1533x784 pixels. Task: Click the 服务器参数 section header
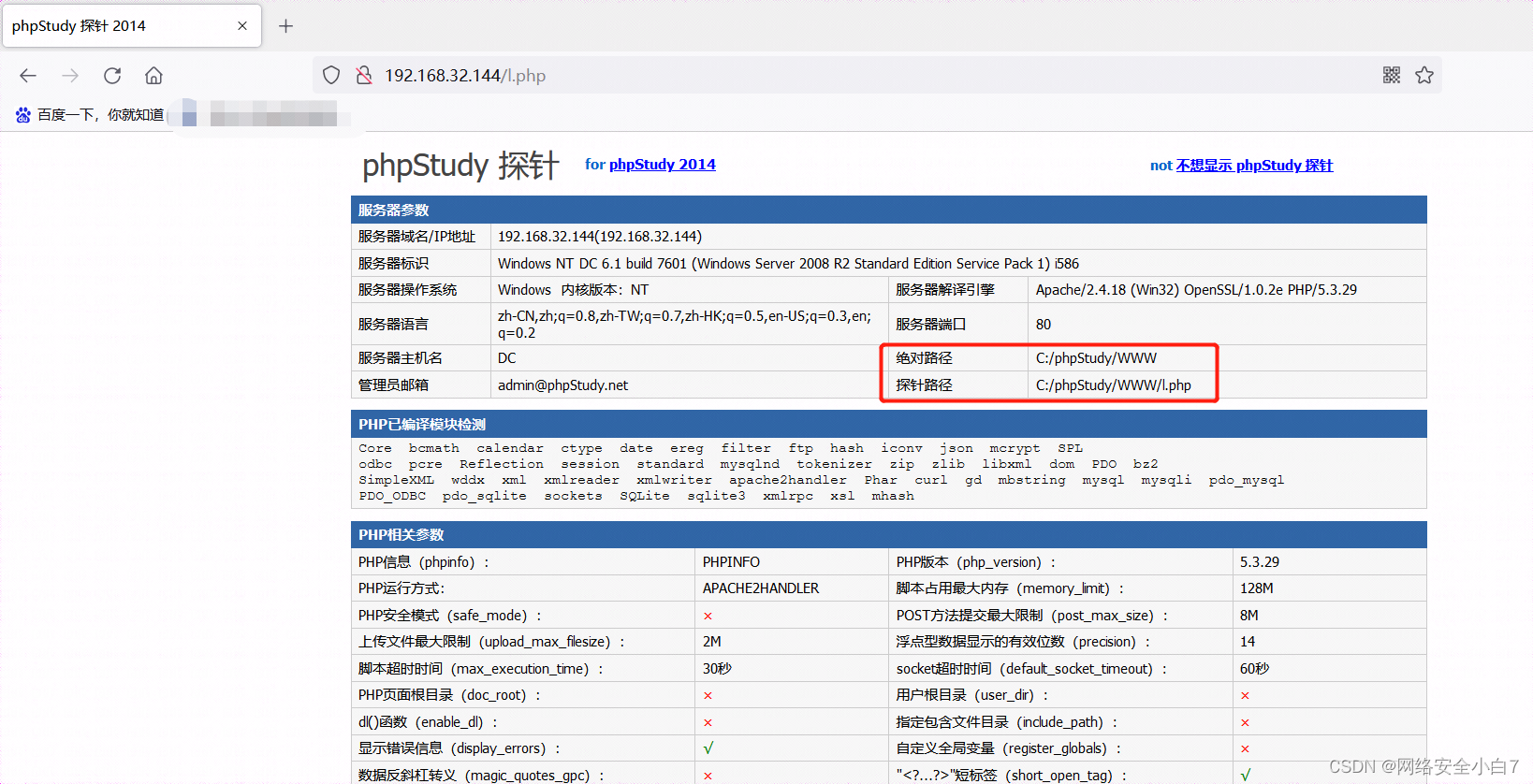pyautogui.click(x=889, y=210)
